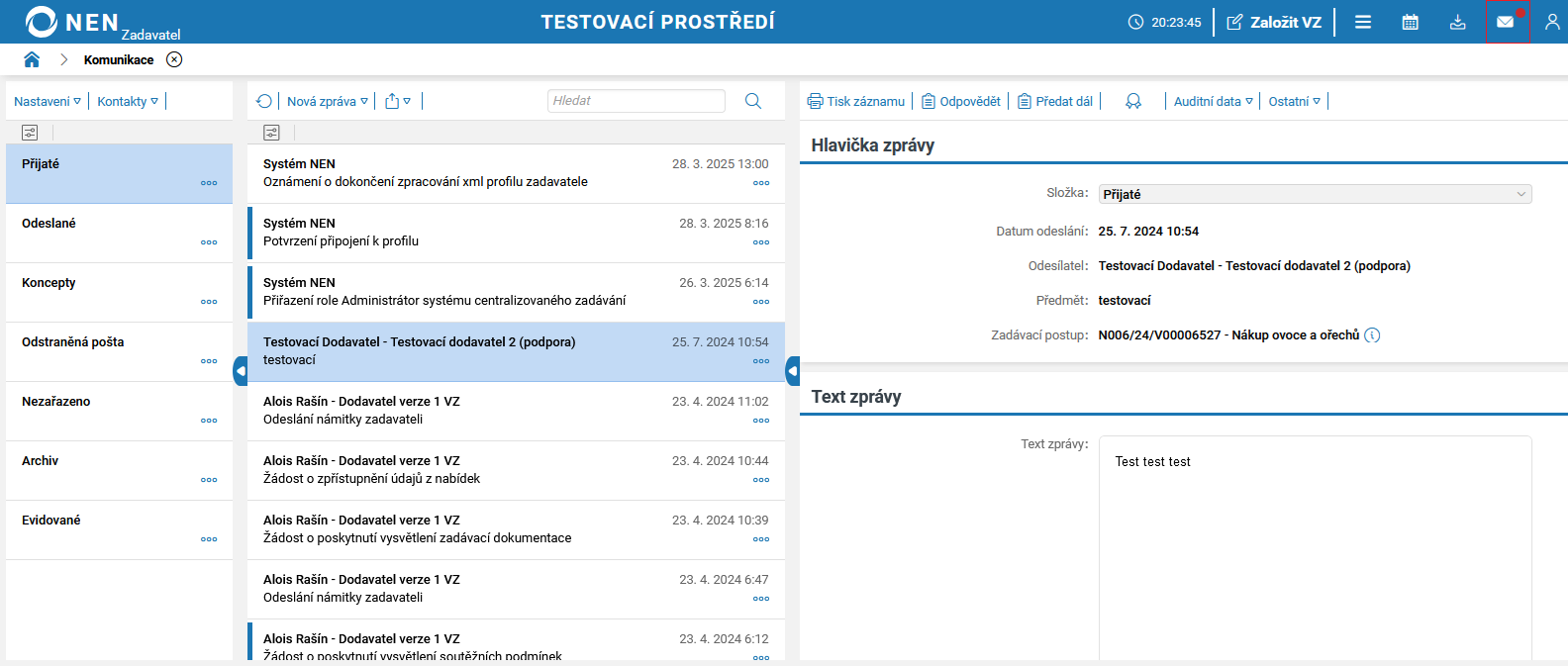Click the Založit VZ button

pyautogui.click(x=1274, y=22)
